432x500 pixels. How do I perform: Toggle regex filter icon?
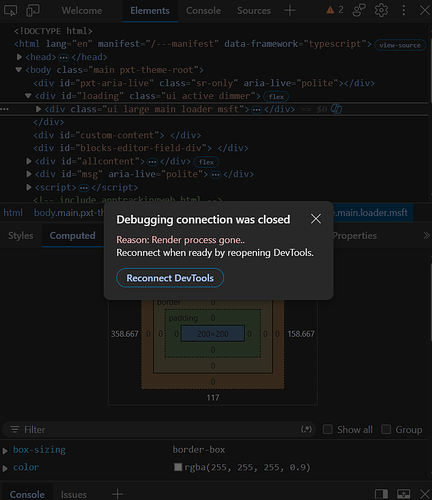click(x=306, y=429)
